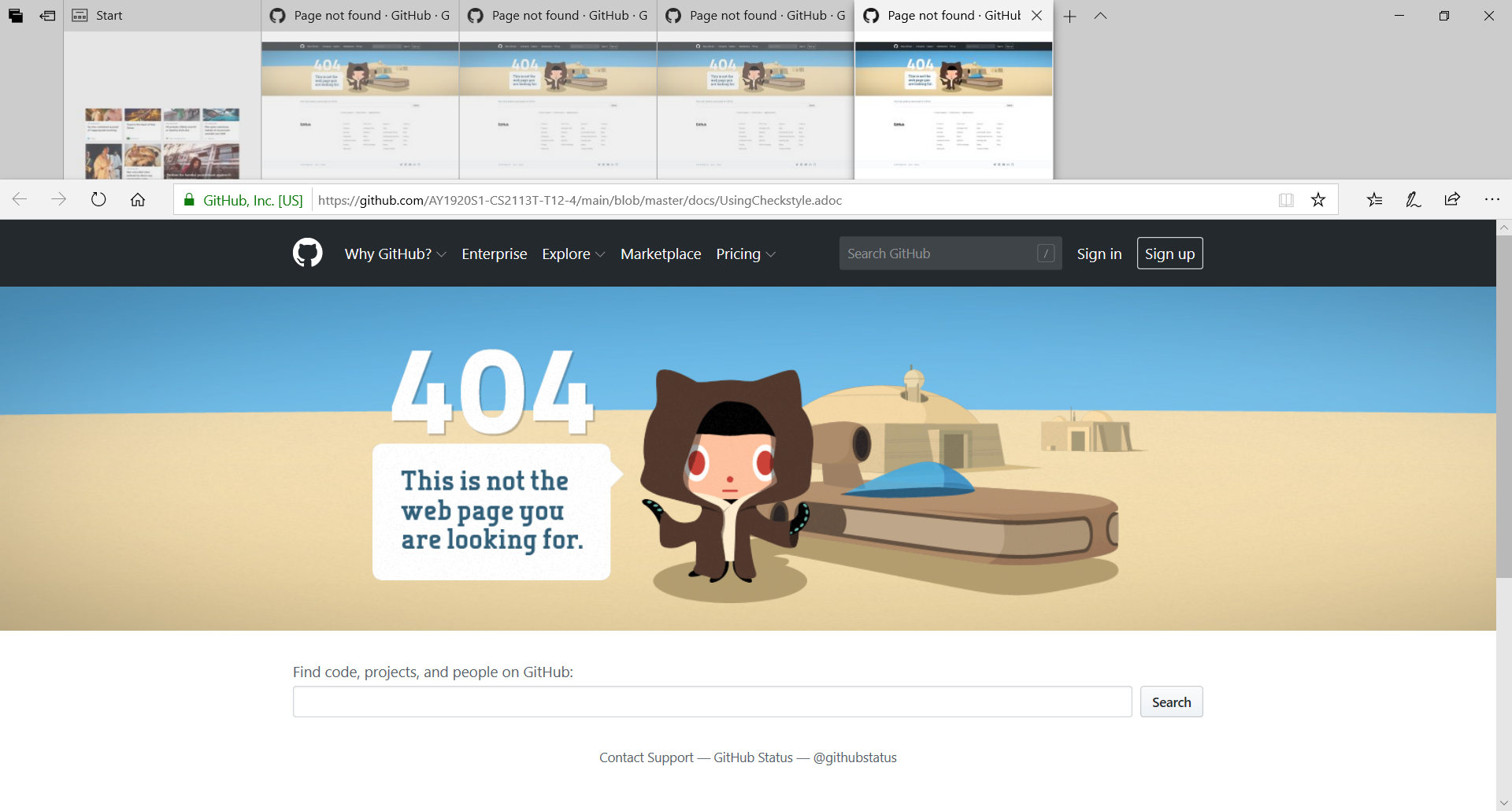Viewport: 1512px width, 811px height.
Task: Open Settings and more ellipsis menu
Action: [x=1492, y=200]
